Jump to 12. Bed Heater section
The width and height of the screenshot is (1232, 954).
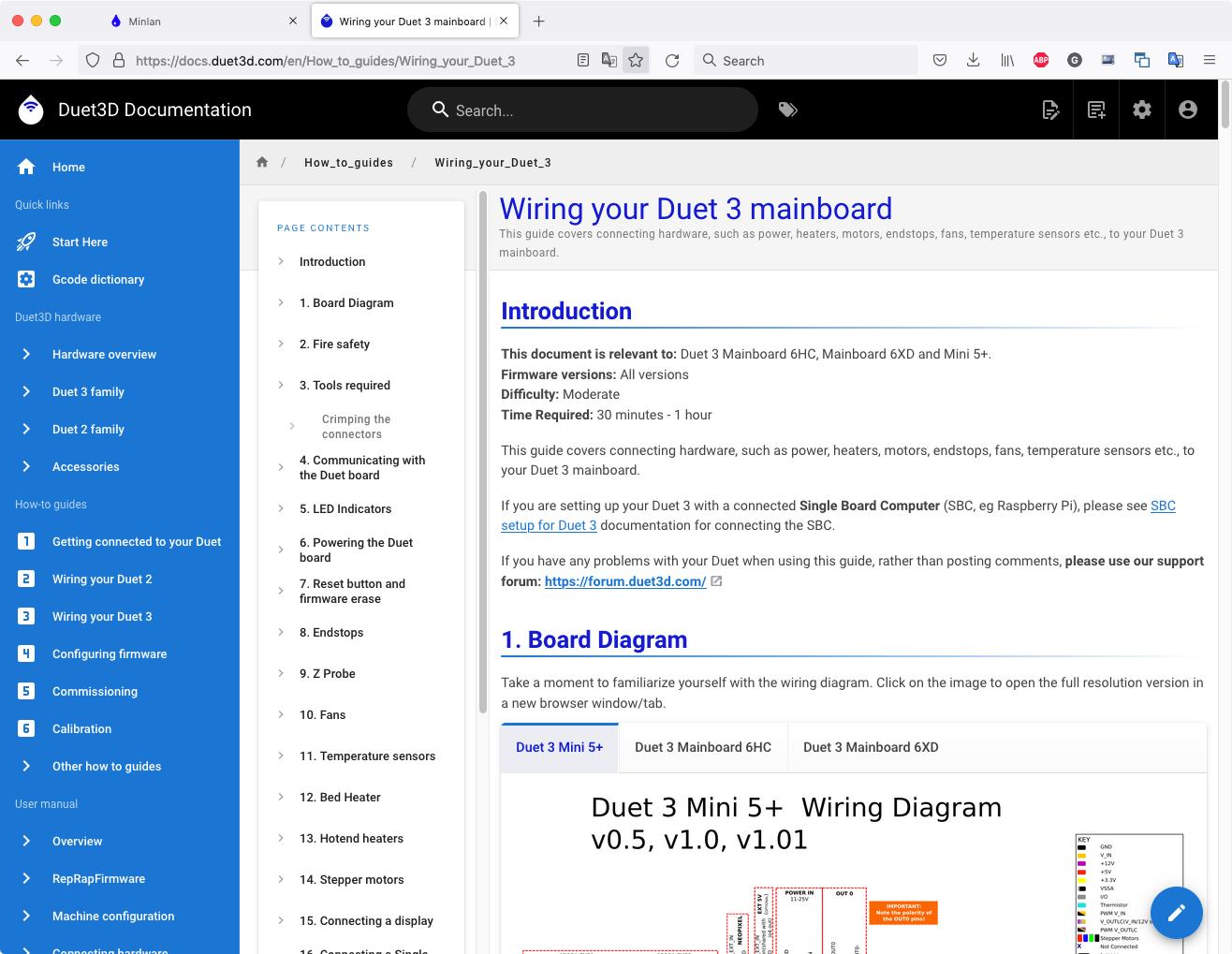340,798
